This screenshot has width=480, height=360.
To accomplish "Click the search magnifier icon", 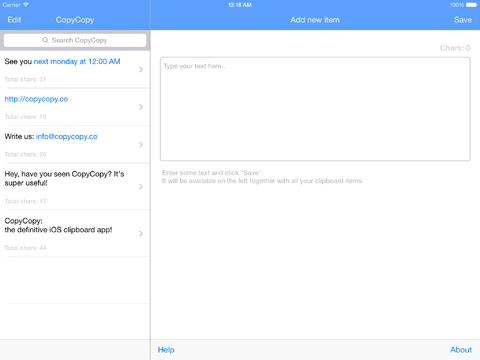I will click(x=45, y=40).
